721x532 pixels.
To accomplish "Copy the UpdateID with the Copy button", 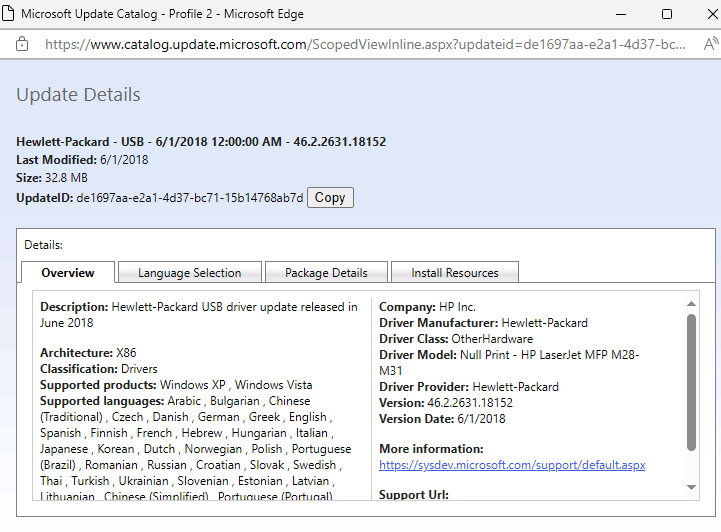I will tap(330, 198).
